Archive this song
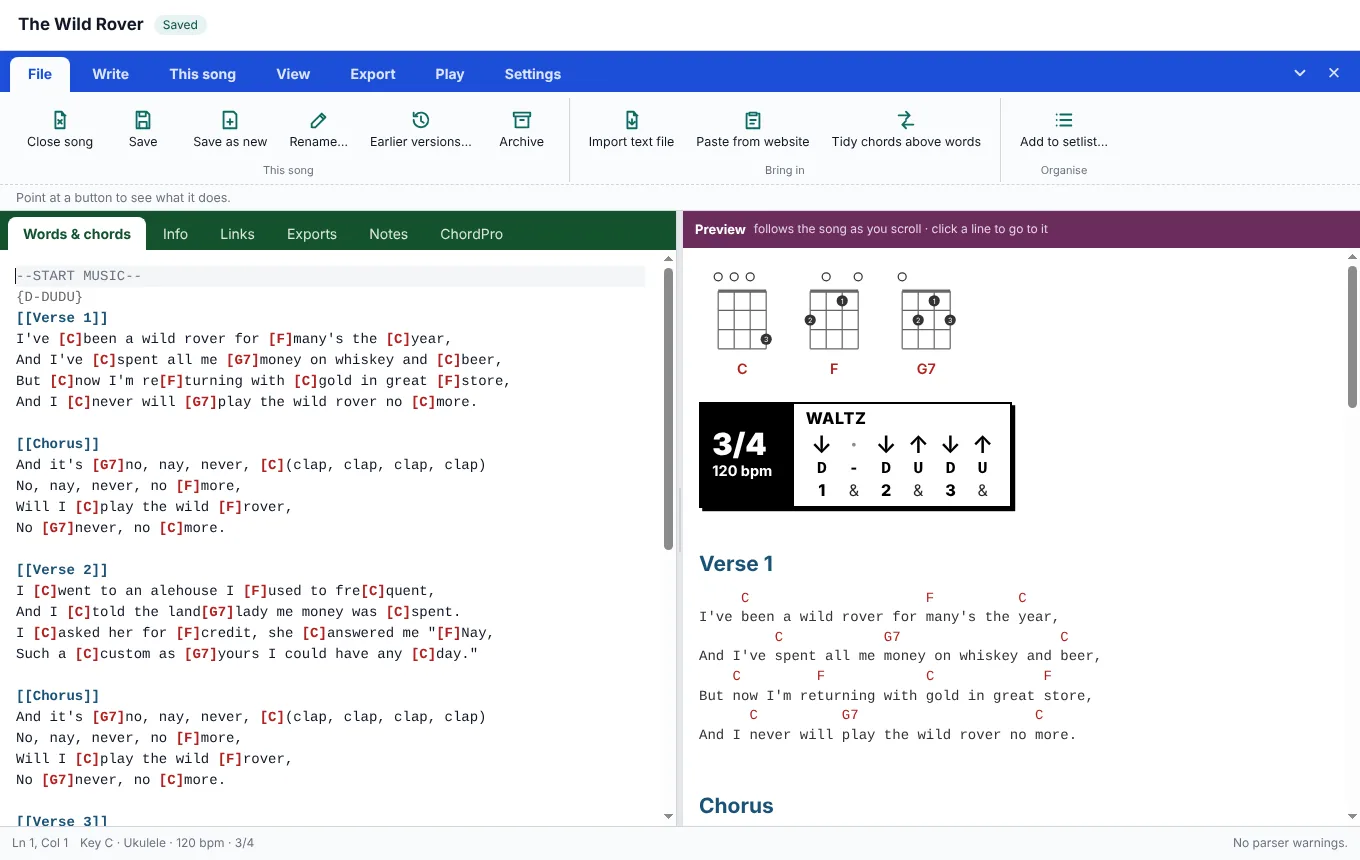Viewport: 1360px width, 860px height. tap(522, 130)
